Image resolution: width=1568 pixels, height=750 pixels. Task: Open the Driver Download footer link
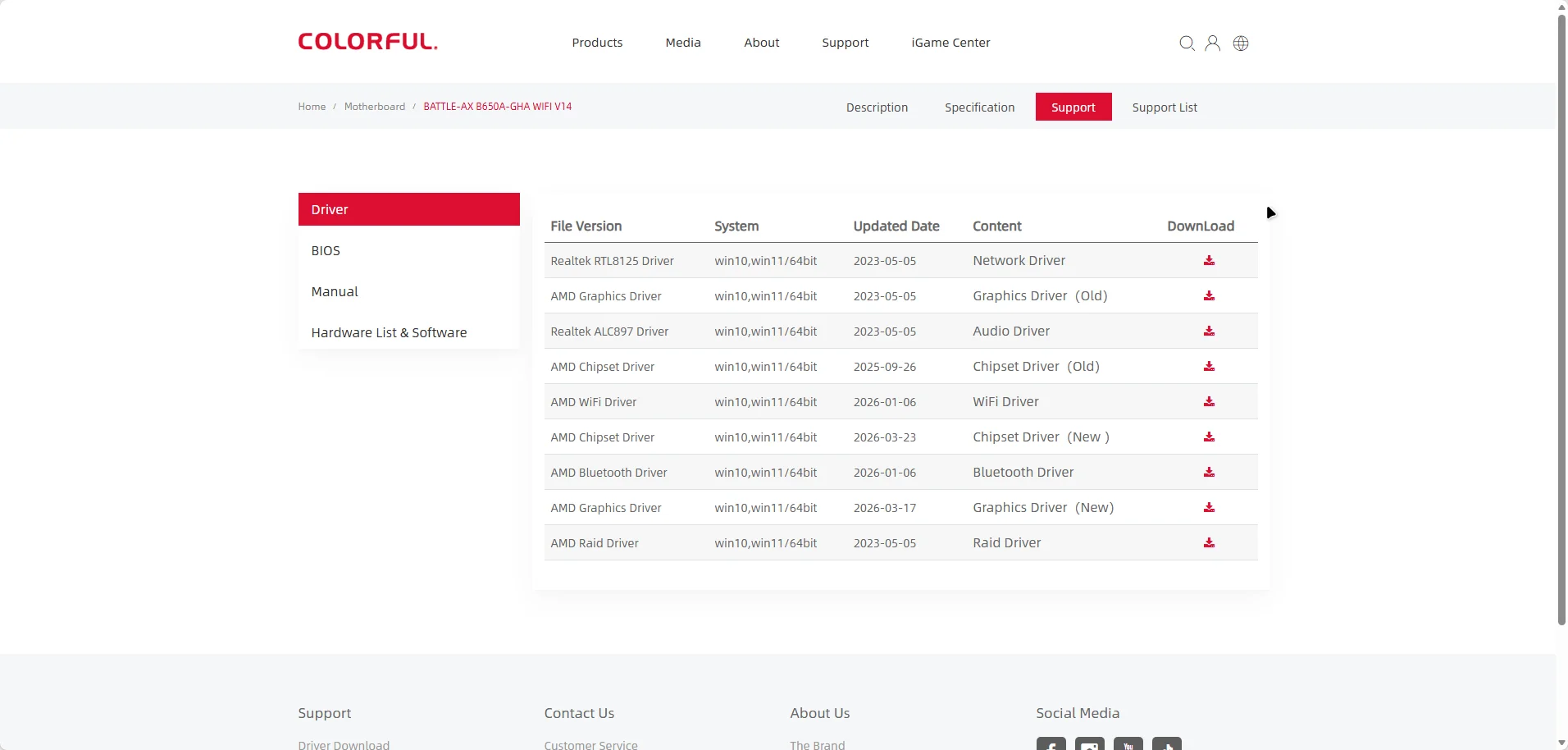click(344, 744)
